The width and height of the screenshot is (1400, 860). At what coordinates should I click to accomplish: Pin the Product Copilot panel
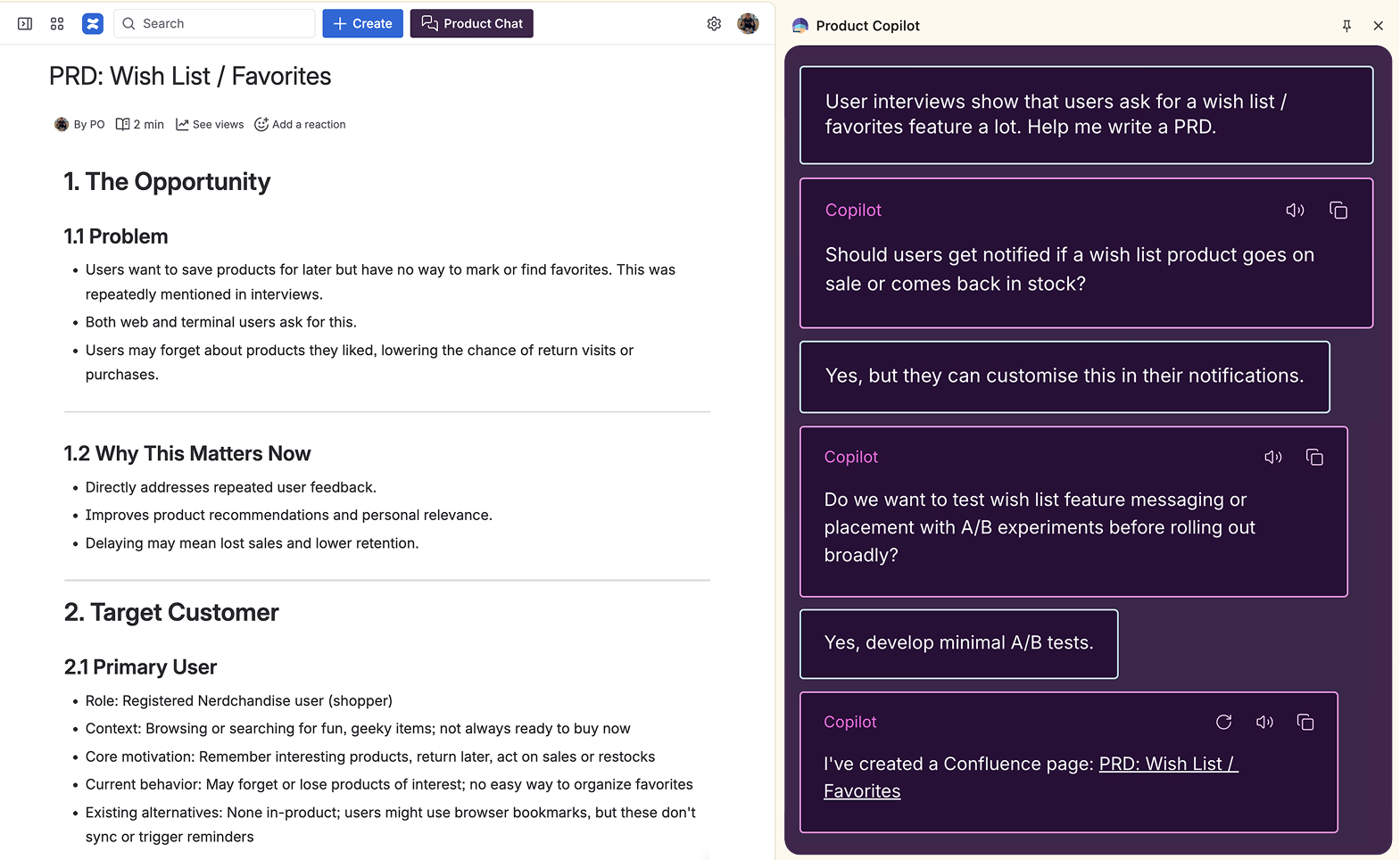(1346, 26)
